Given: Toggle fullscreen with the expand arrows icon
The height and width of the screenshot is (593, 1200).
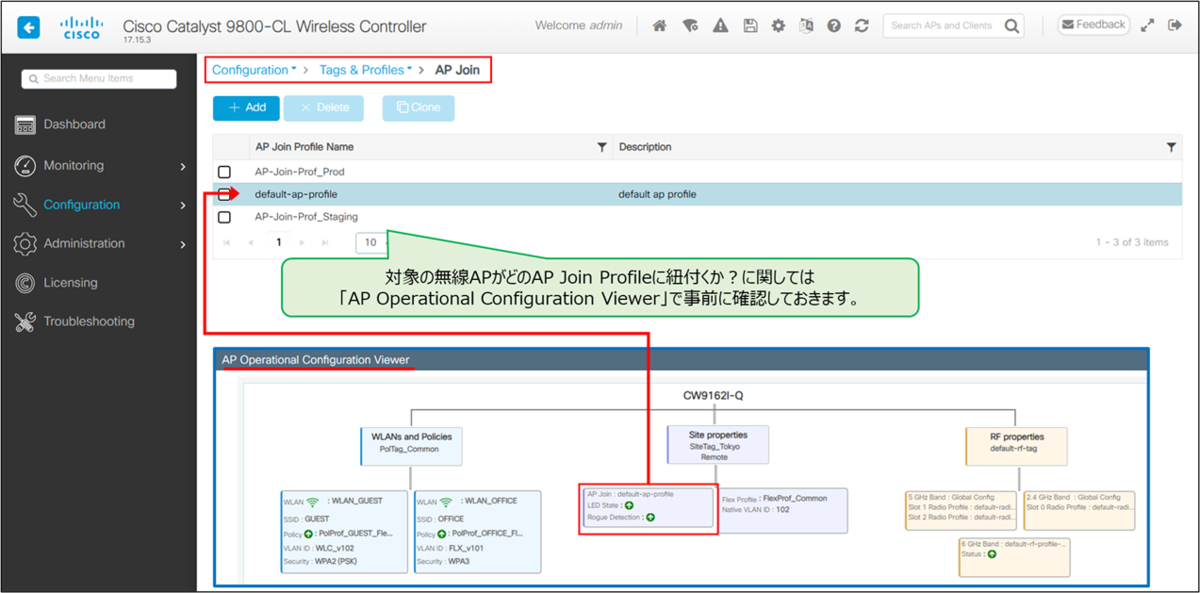Looking at the screenshot, I should [1147, 26].
